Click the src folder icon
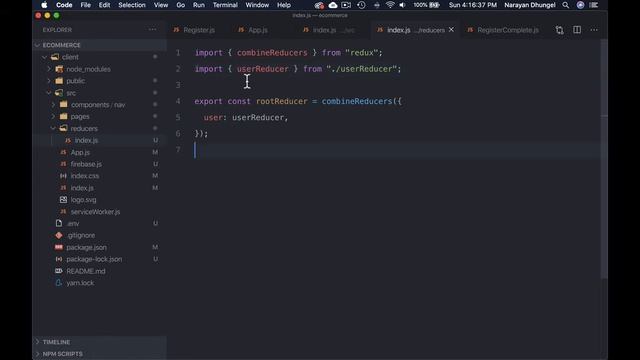This screenshot has height=360, width=640. click(59, 93)
